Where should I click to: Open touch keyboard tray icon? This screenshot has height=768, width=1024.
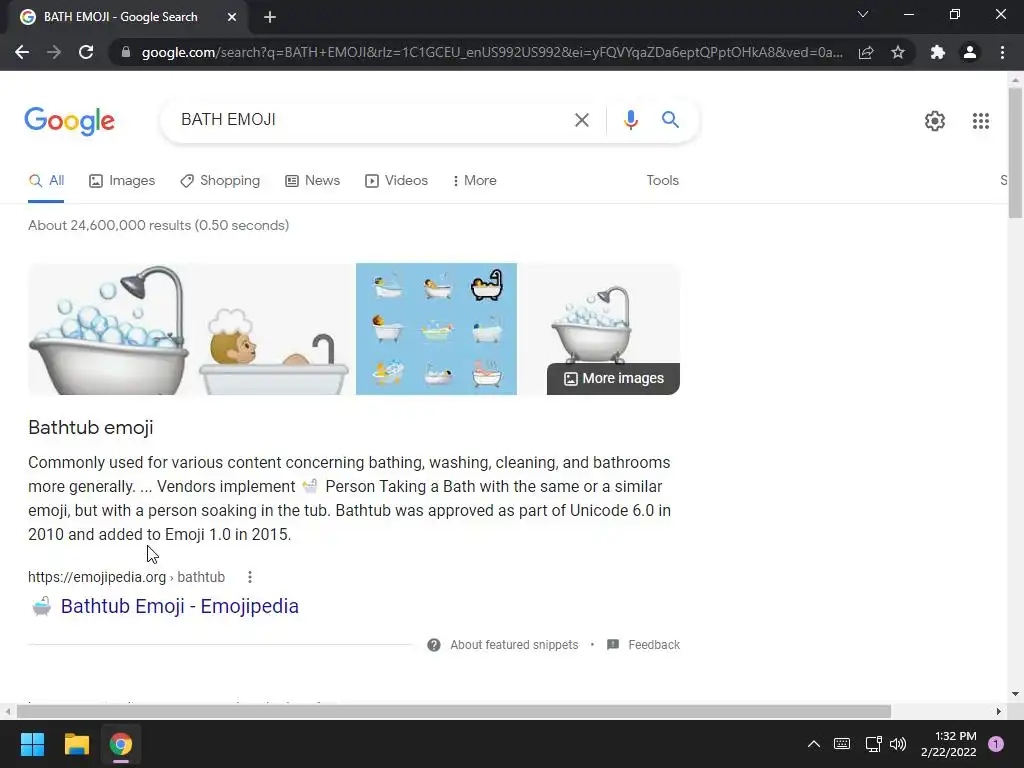tap(842, 744)
